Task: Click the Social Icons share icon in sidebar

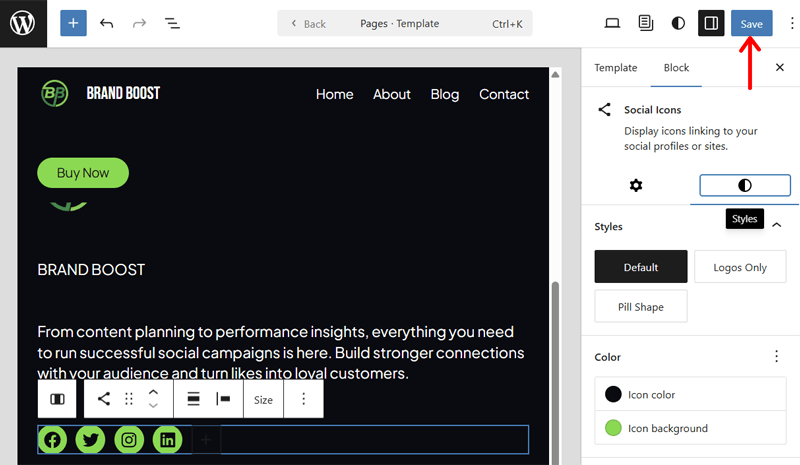Action: (605, 110)
